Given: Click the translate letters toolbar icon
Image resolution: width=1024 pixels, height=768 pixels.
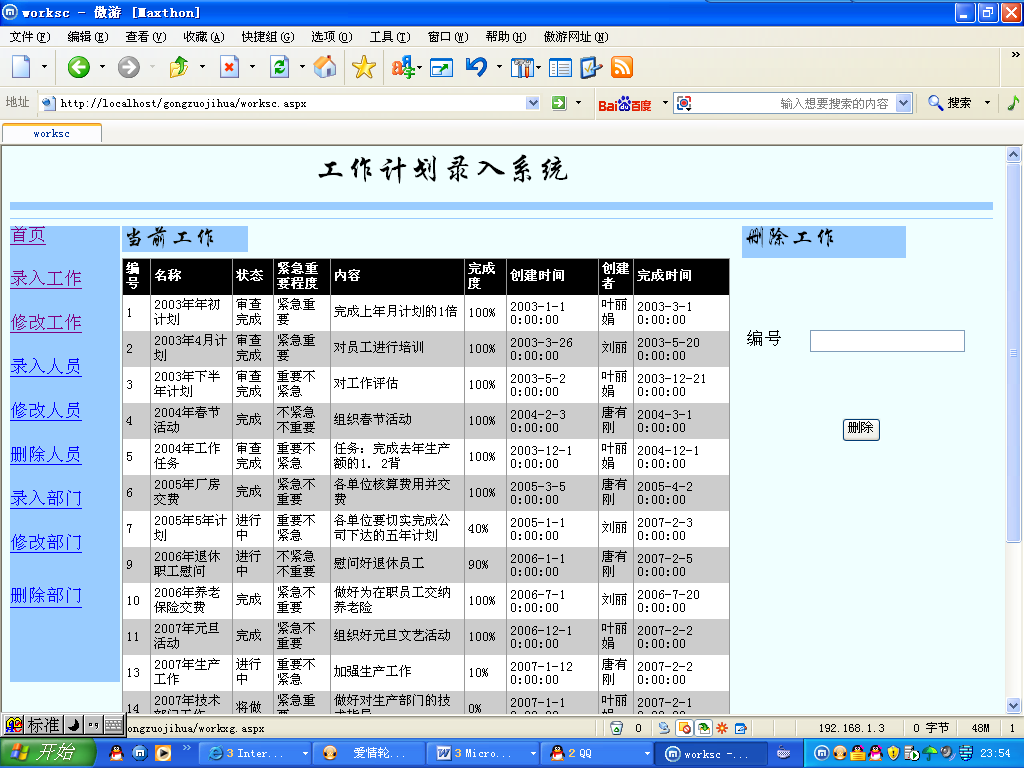Looking at the screenshot, I should coord(403,67).
